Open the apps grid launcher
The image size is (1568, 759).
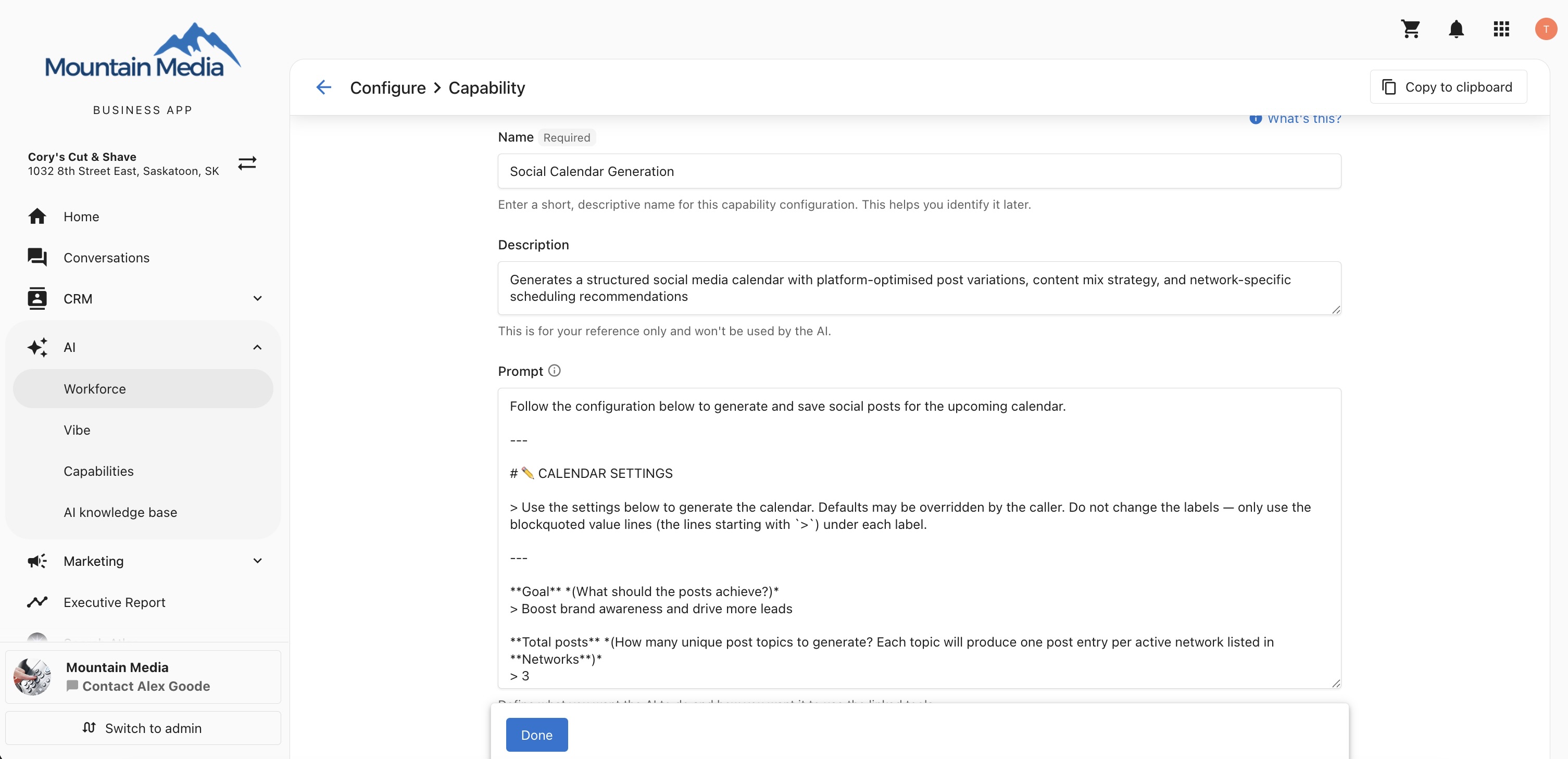pos(1501,29)
